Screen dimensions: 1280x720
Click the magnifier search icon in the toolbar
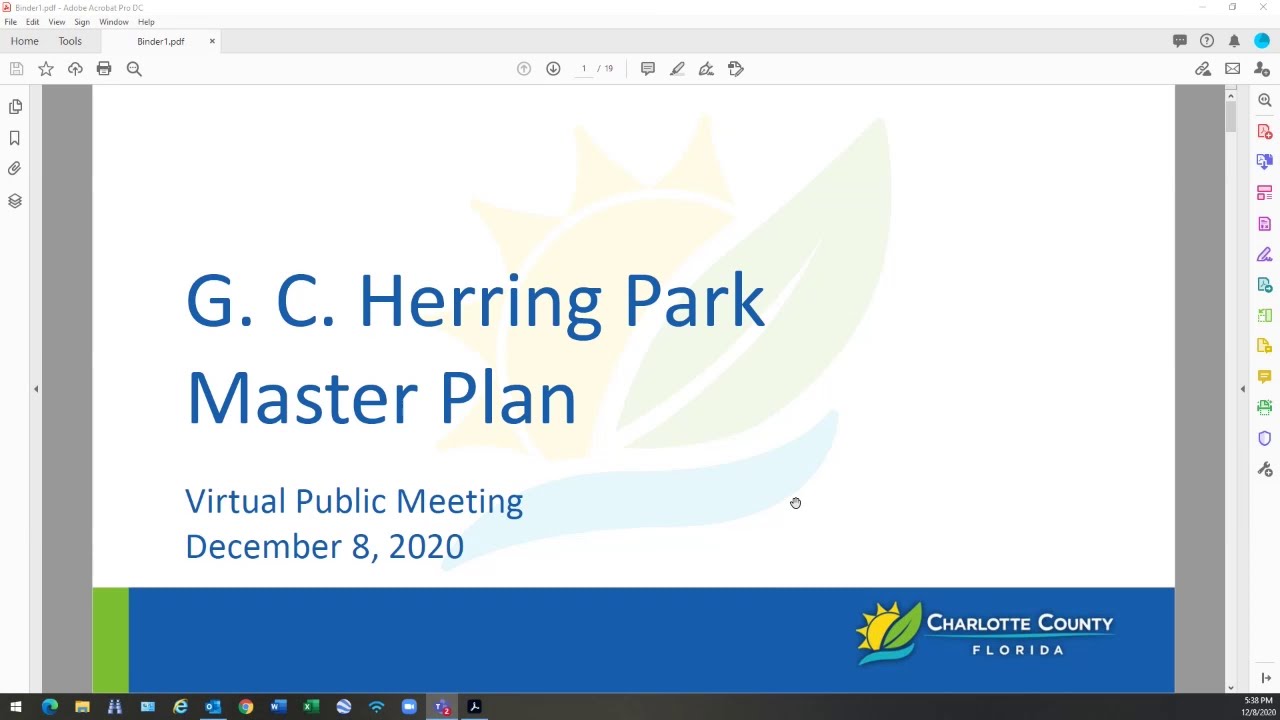134,69
